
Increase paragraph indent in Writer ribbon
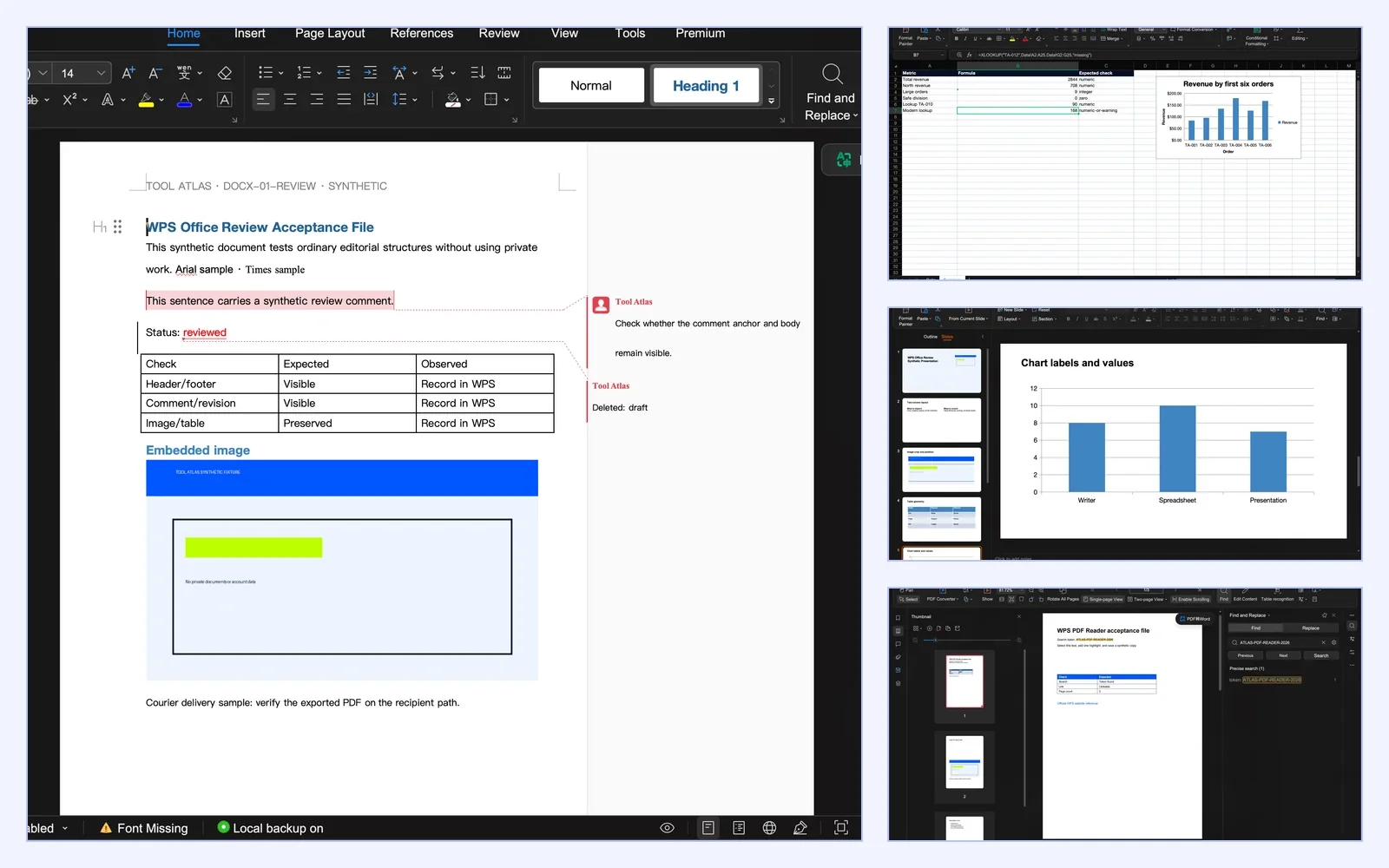click(371, 73)
